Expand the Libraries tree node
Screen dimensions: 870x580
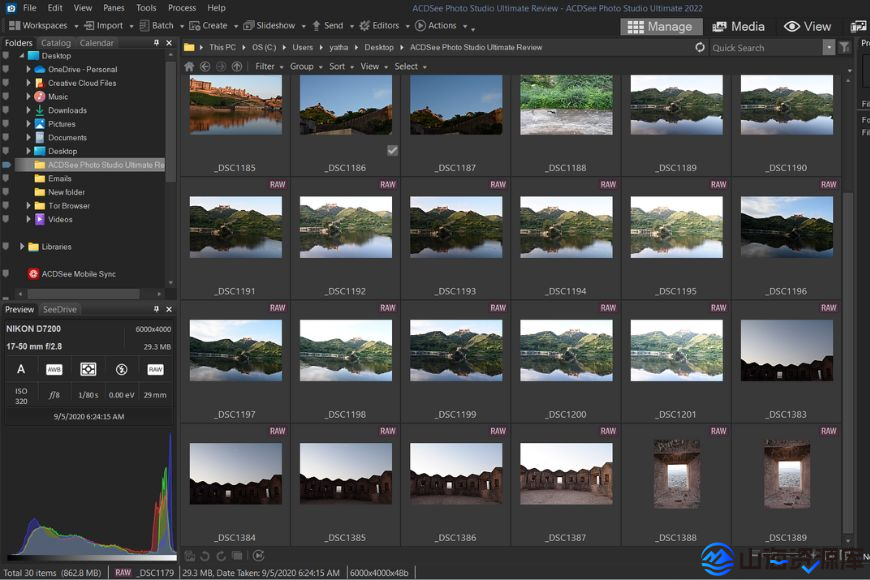(x=23, y=246)
